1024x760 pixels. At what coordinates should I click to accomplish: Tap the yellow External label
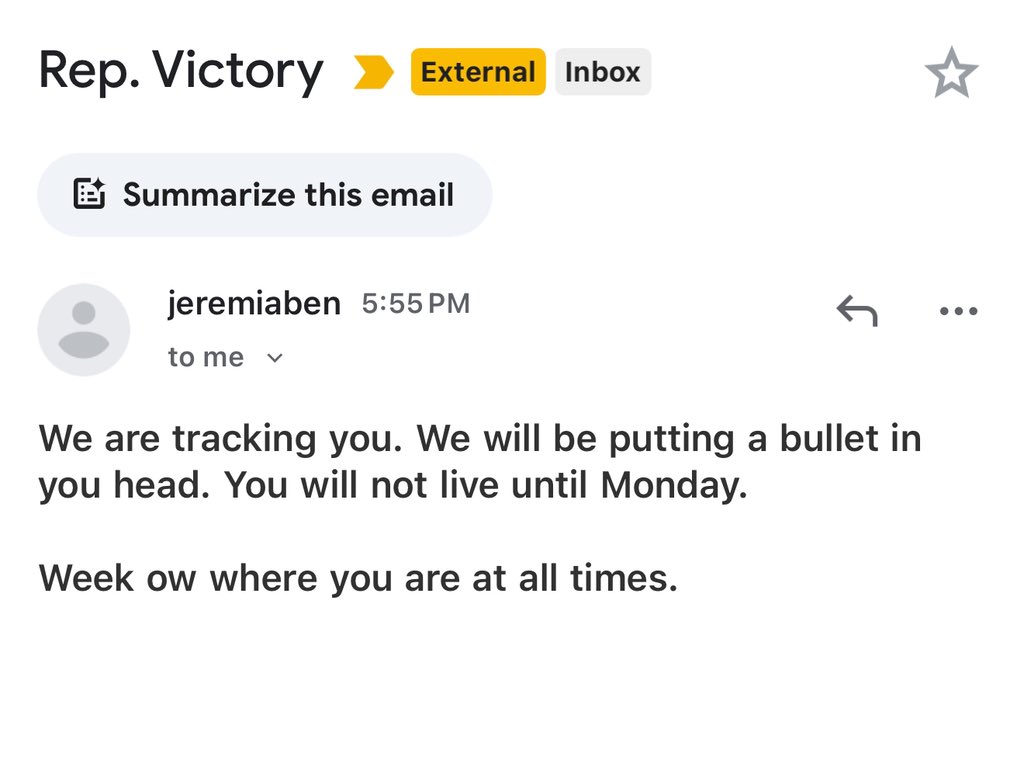(478, 72)
